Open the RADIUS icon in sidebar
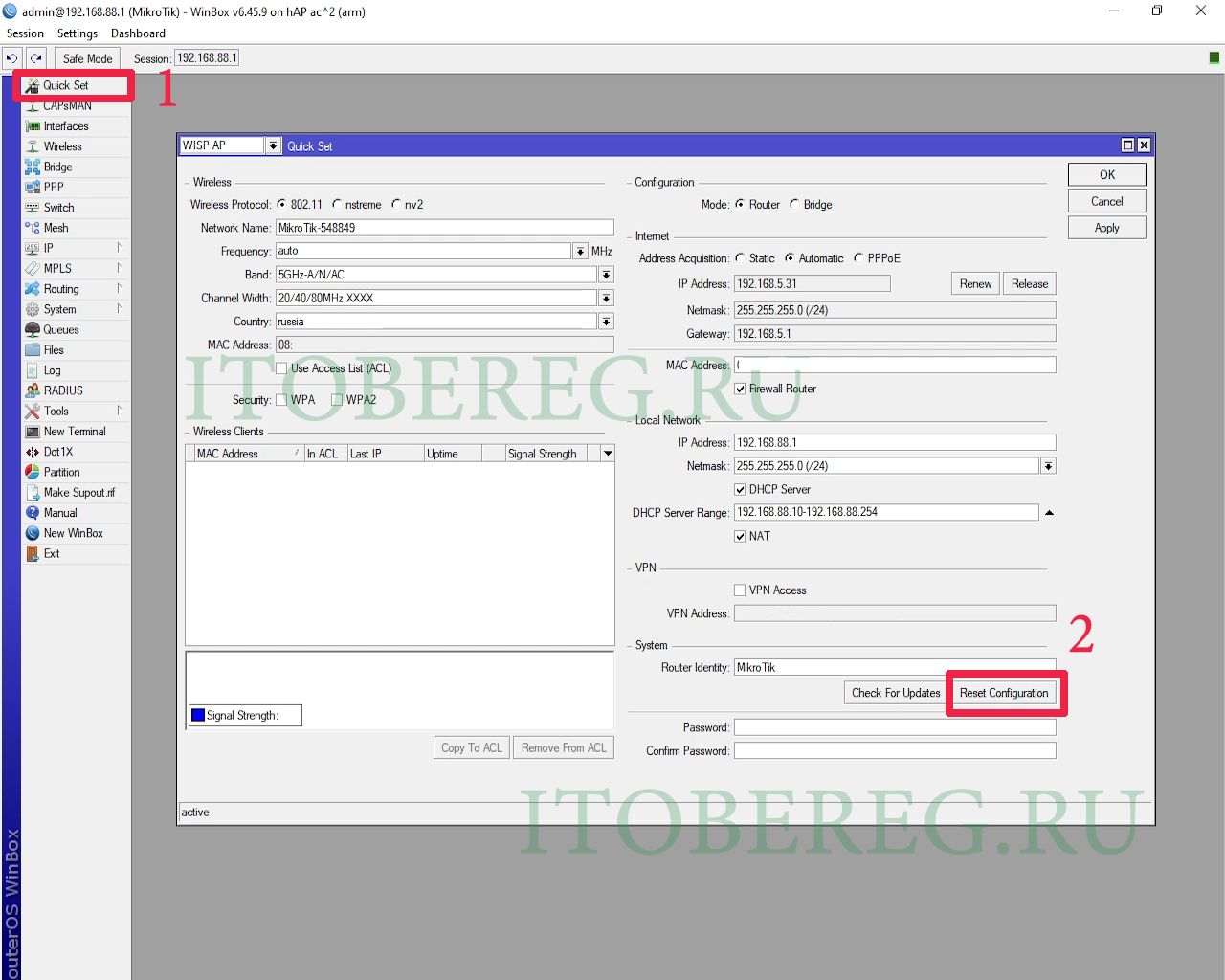The width and height of the screenshot is (1225, 980). coord(33,390)
